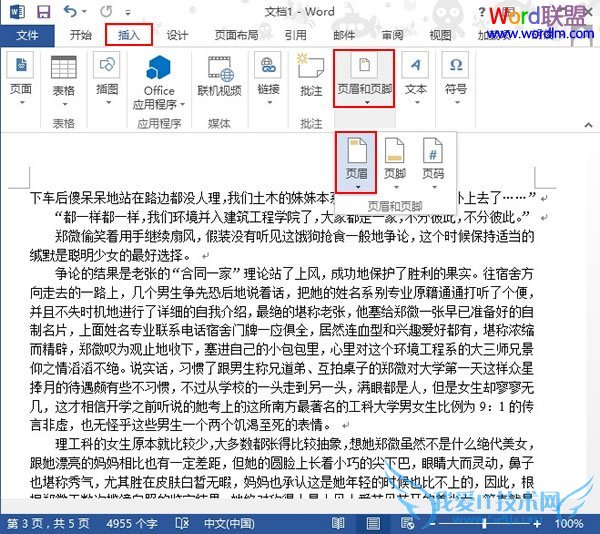Click the 页眉和页脚 (Header & Footer) ribbon button
The width and height of the screenshot is (600, 534).
[x=364, y=78]
